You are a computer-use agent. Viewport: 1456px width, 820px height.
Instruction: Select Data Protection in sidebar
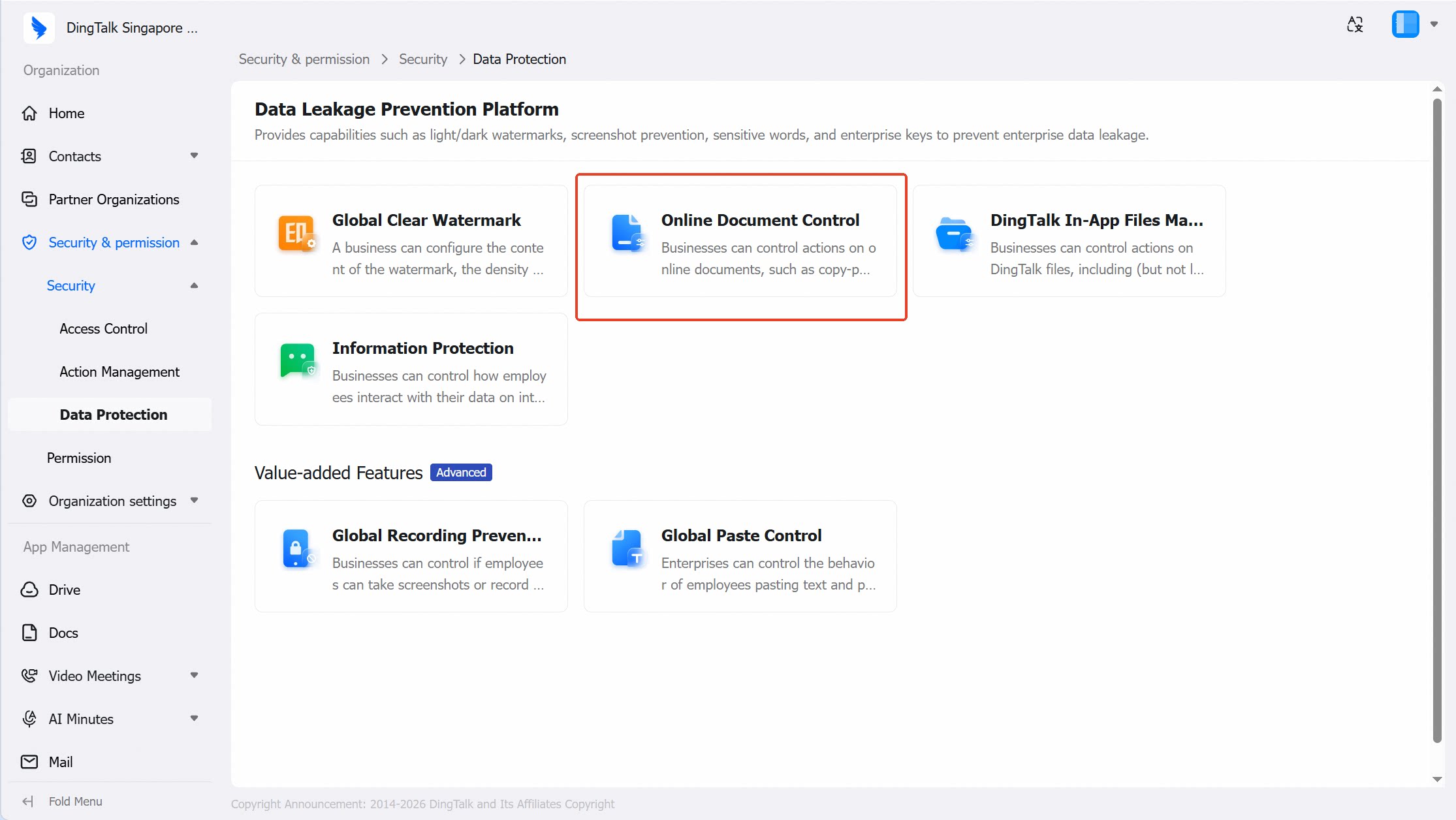[110, 415]
